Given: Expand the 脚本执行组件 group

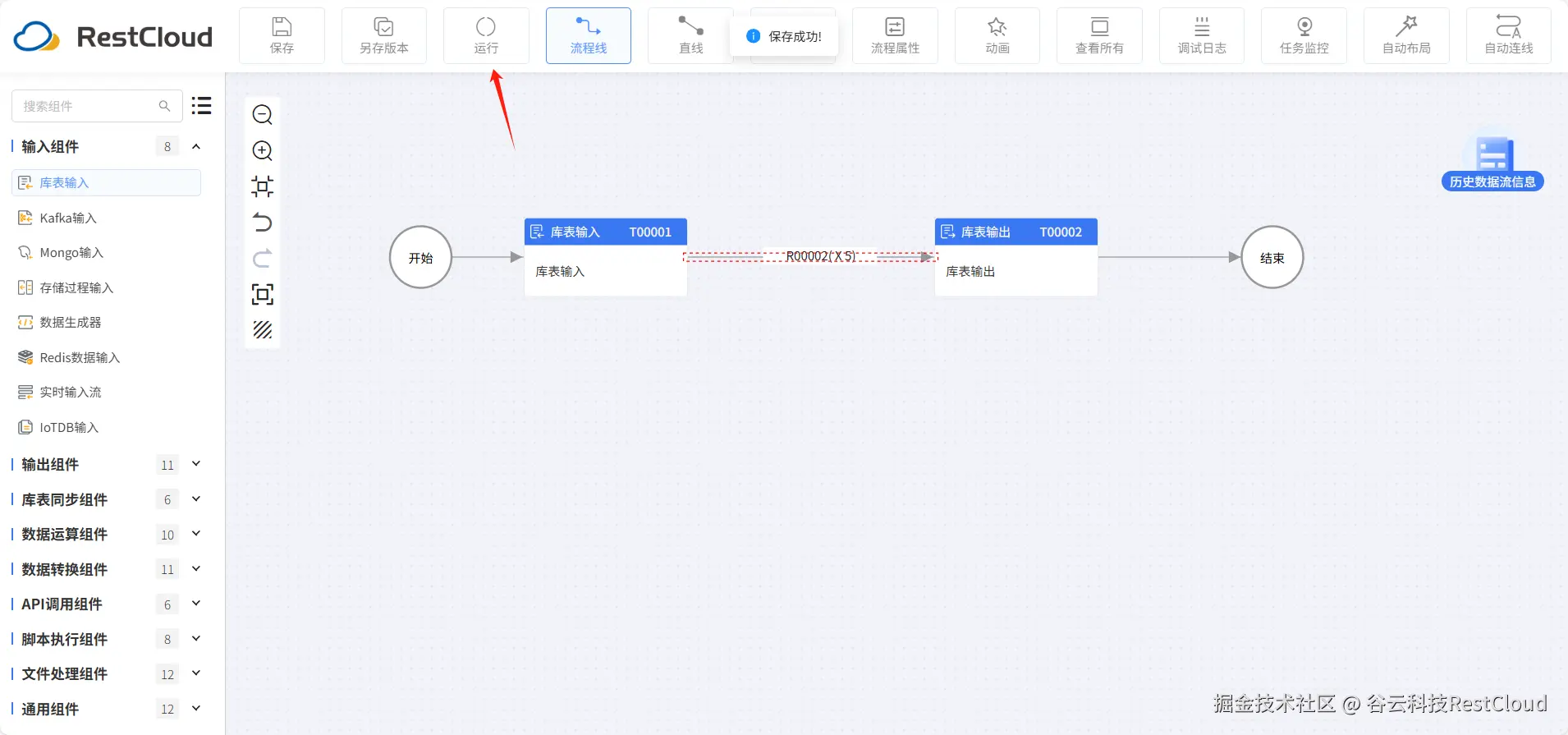Looking at the screenshot, I should (x=196, y=639).
